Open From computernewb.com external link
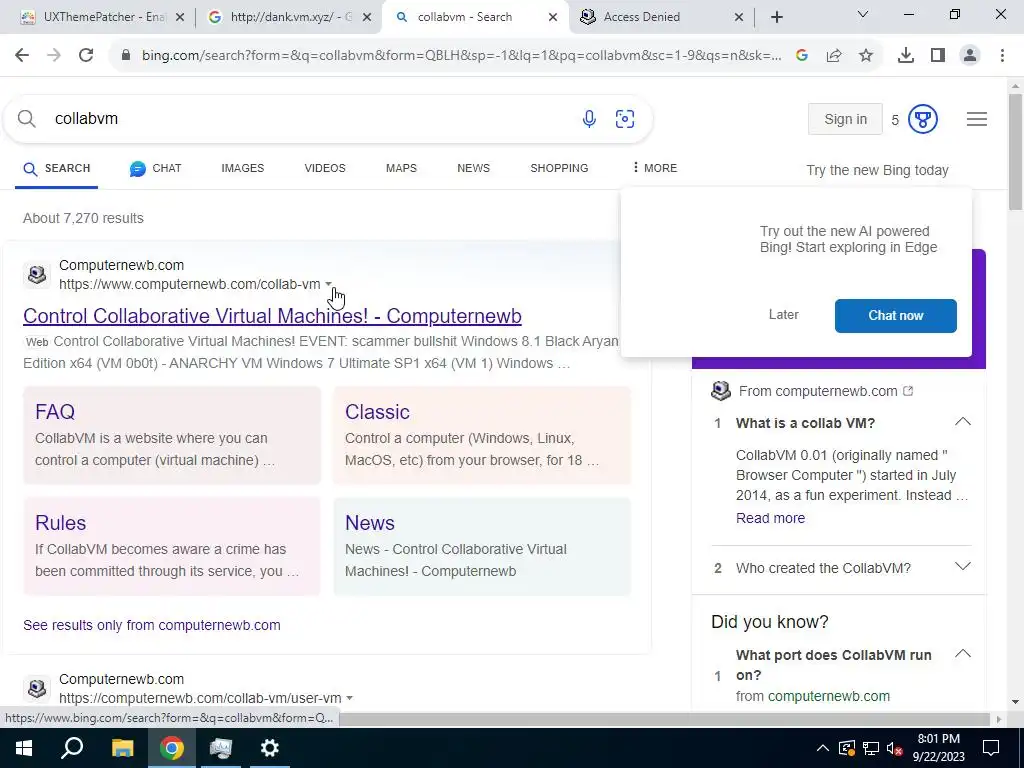 826,391
